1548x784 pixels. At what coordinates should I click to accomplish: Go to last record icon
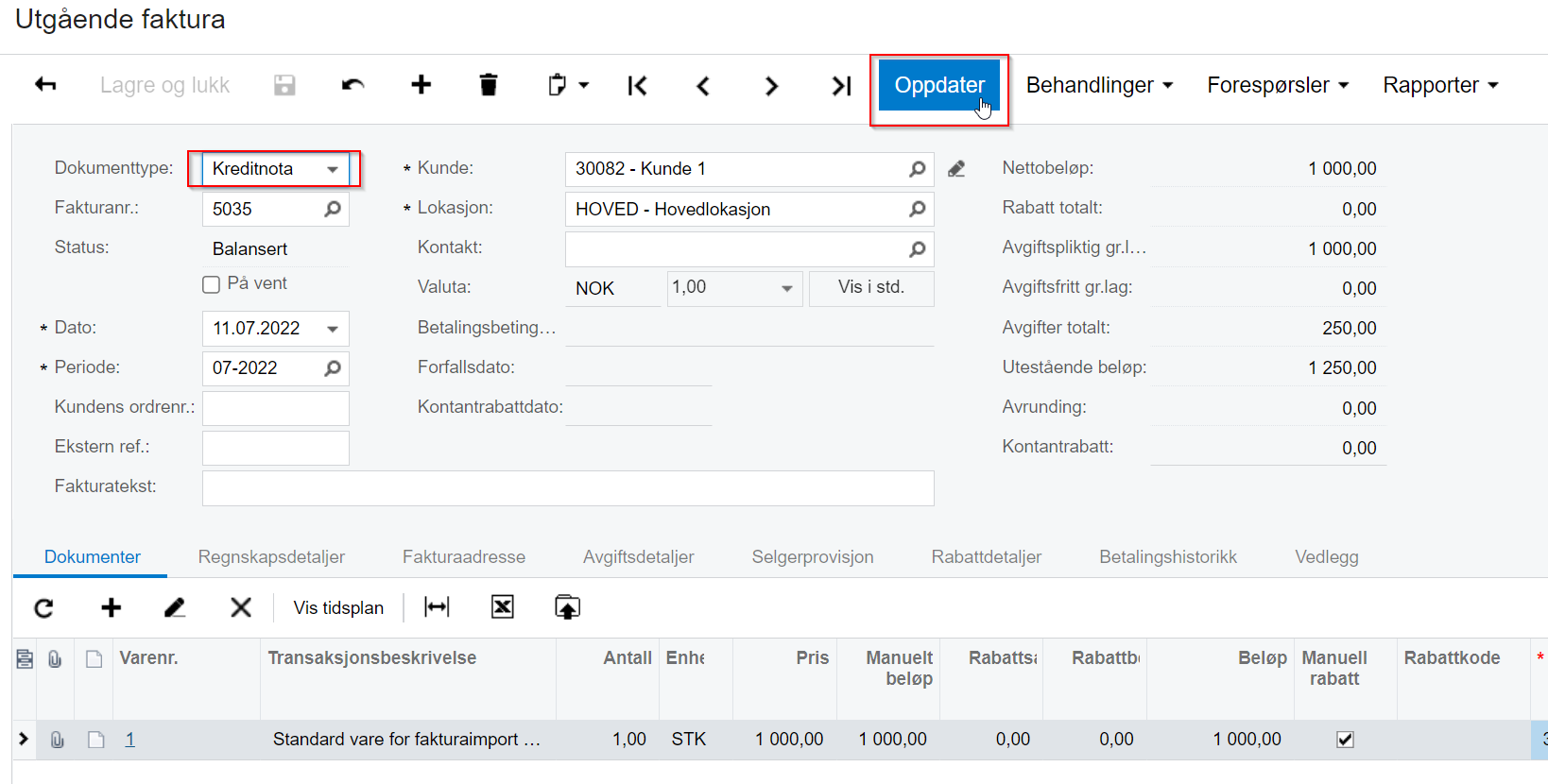(840, 86)
